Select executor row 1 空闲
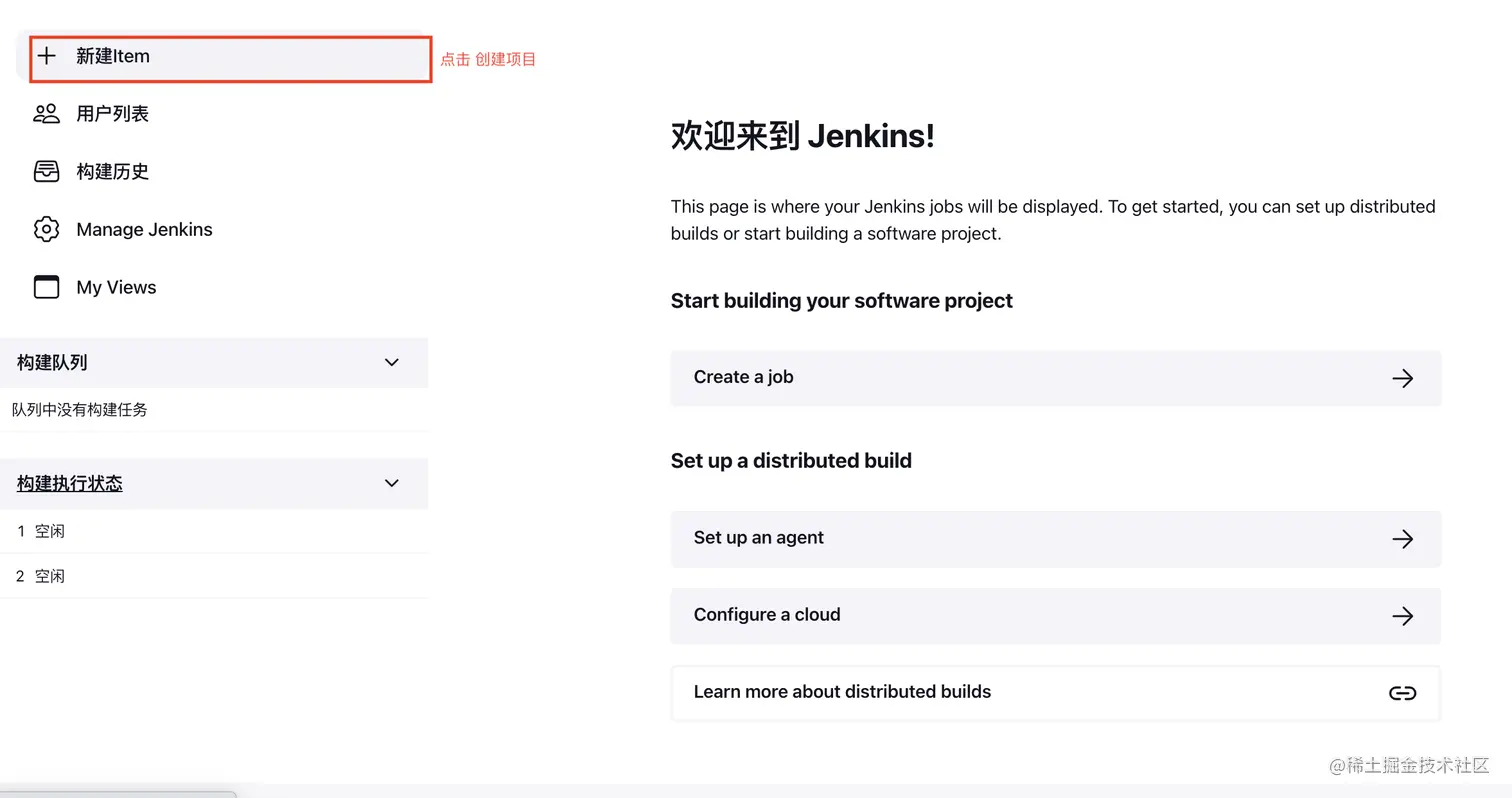 [214, 531]
